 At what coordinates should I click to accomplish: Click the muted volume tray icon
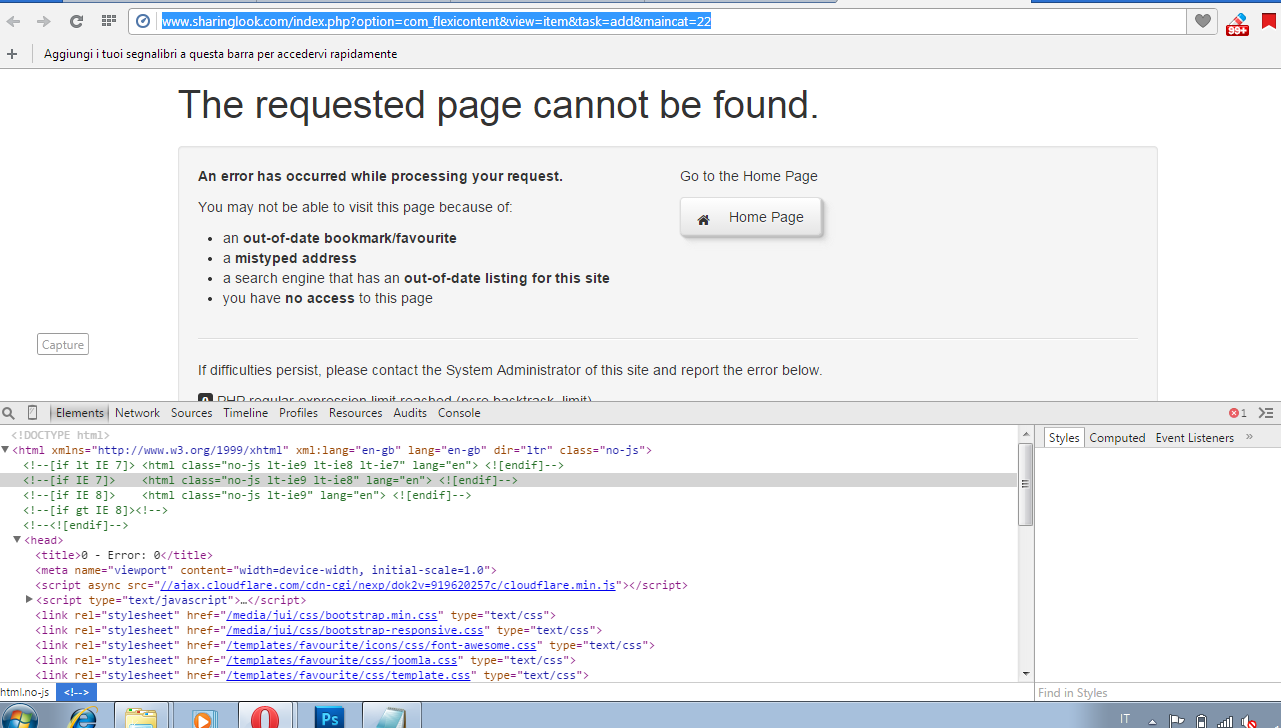coord(1249,720)
